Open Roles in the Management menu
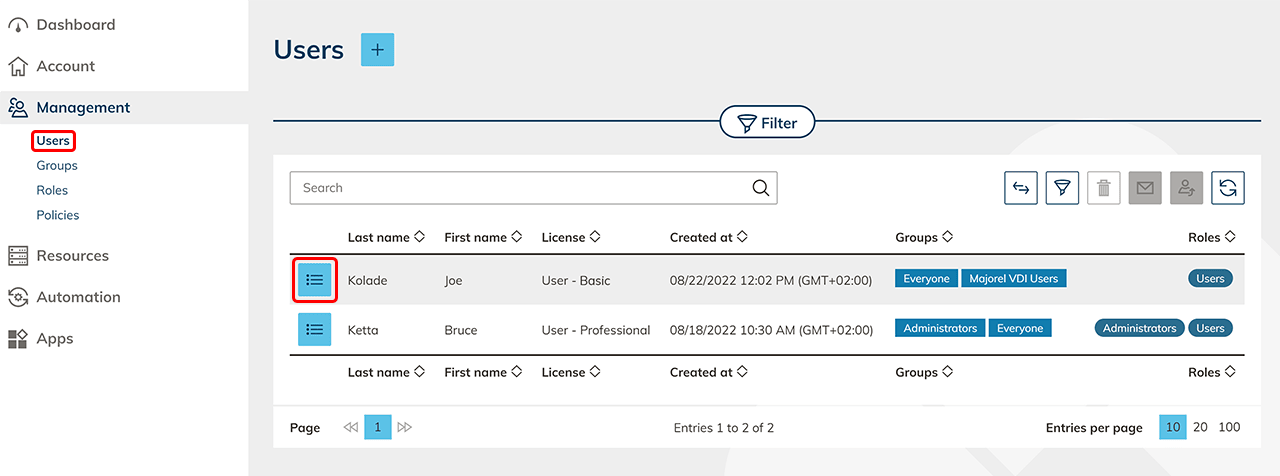The image size is (1280, 476). pyautogui.click(x=52, y=190)
